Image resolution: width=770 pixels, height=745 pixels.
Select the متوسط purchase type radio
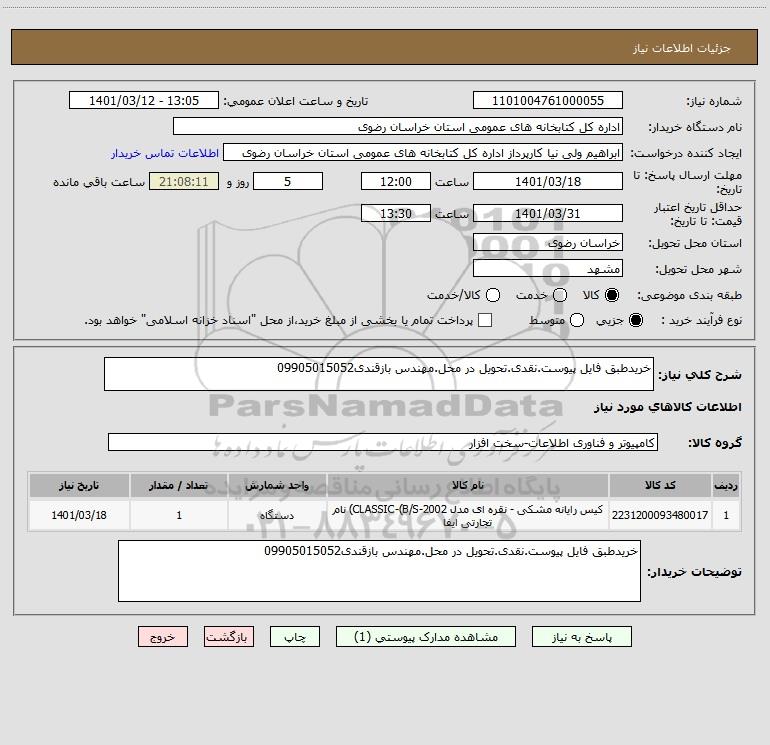(x=577, y=320)
